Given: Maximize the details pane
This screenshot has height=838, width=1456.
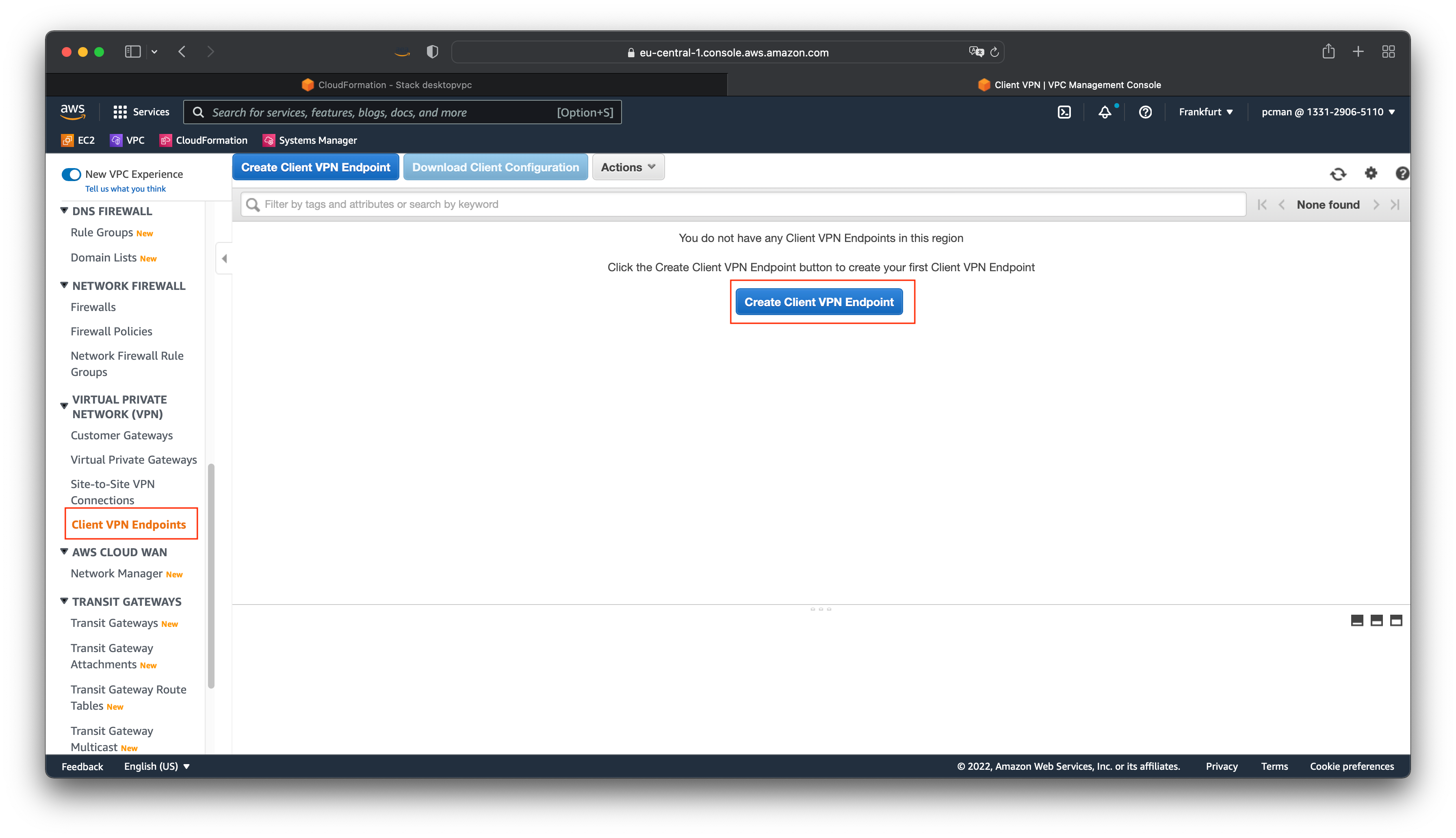Looking at the screenshot, I should (x=1396, y=620).
